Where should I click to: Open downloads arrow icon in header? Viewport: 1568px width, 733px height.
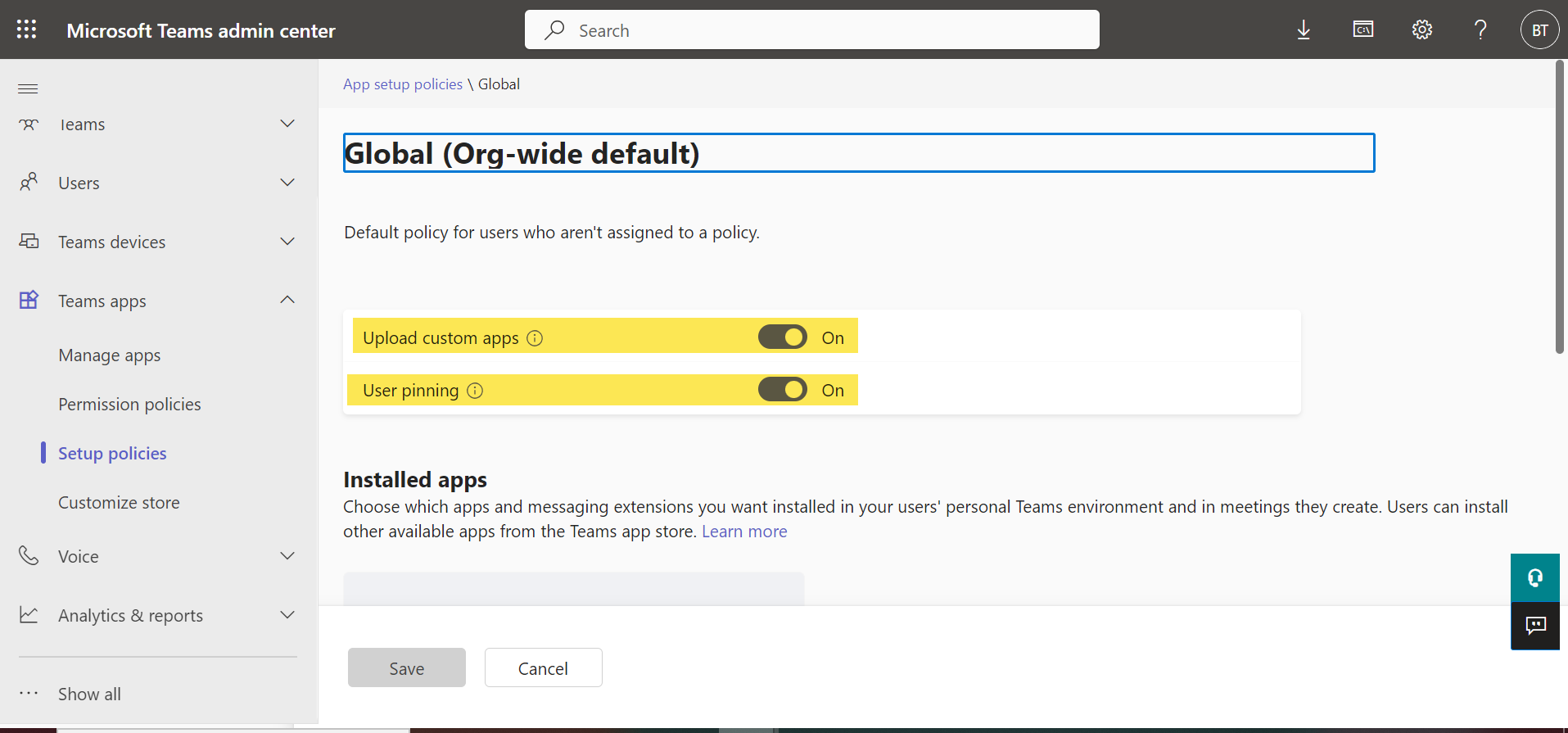(x=1304, y=30)
